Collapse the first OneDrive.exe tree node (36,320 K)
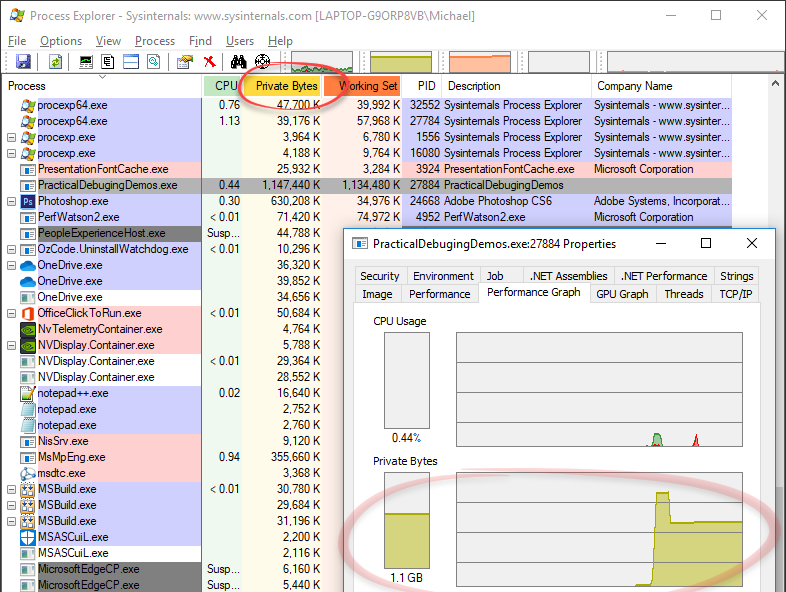This screenshot has height=592, width=786. 12,266
